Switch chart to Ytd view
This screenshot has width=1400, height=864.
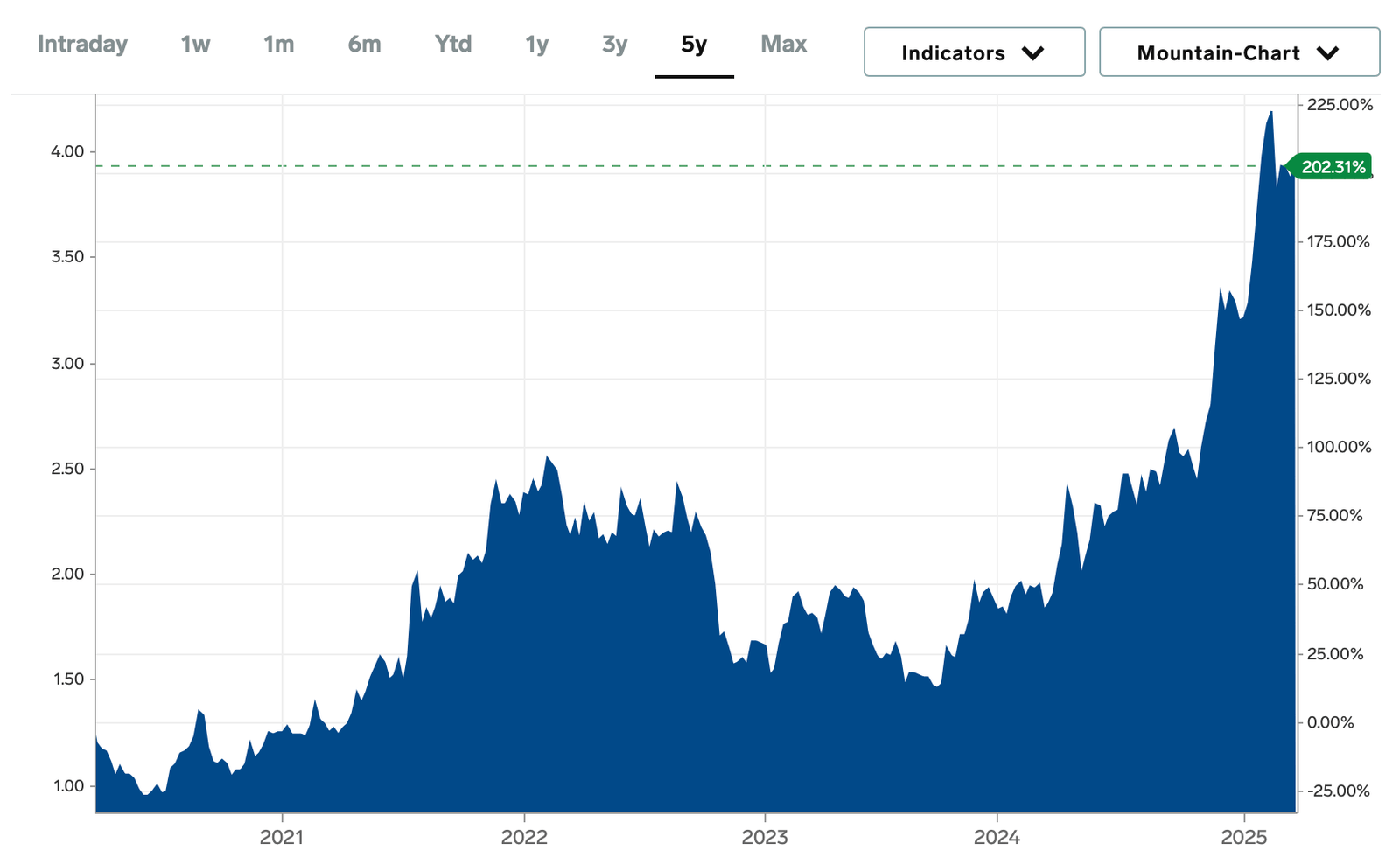pyautogui.click(x=452, y=44)
